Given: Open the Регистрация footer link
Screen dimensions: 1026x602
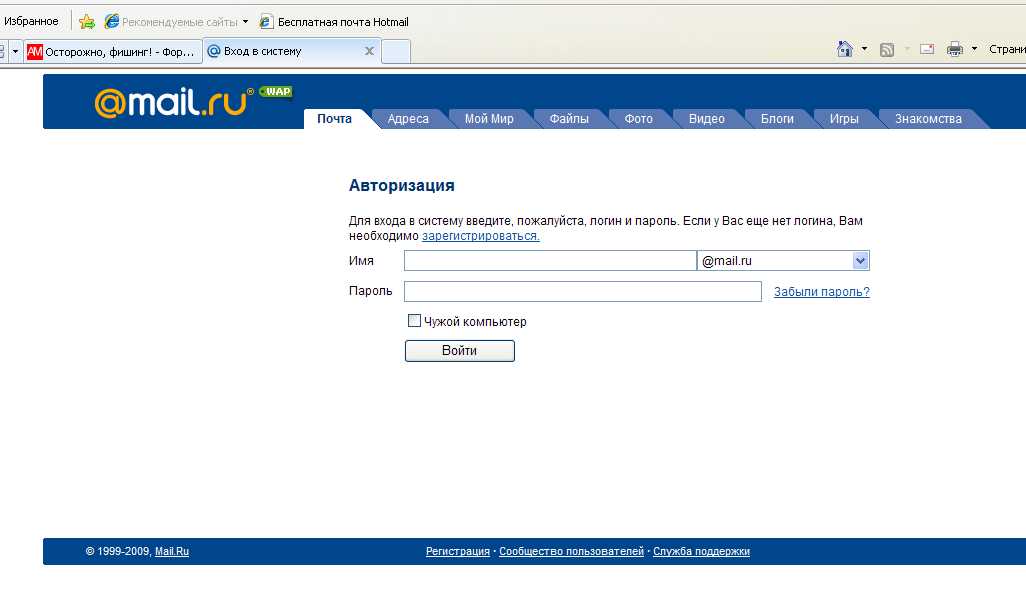Looking at the screenshot, I should [x=457, y=552].
